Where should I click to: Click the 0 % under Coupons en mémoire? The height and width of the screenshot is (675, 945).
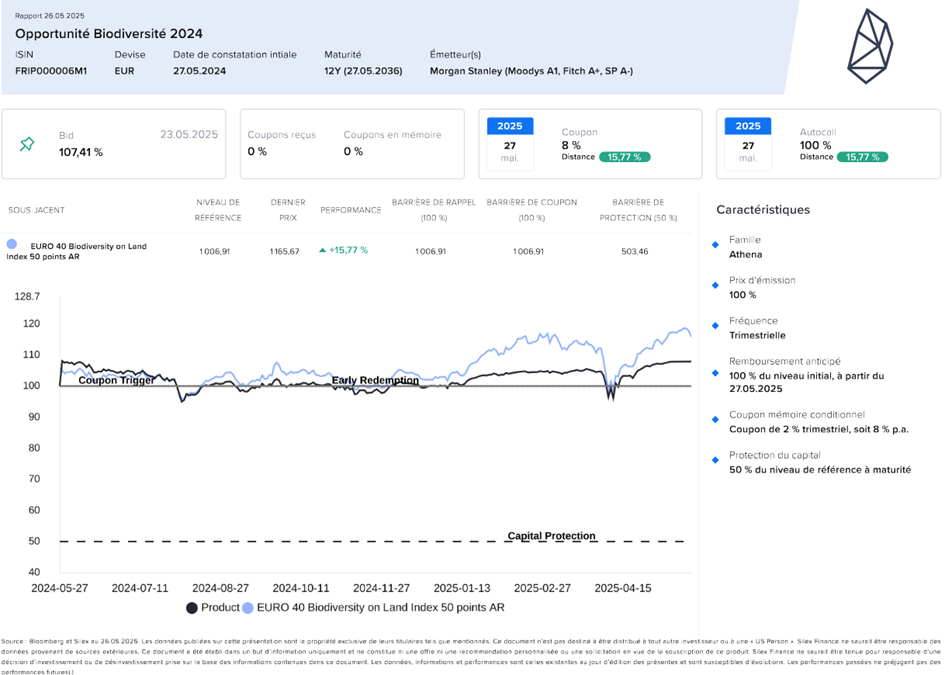(x=353, y=151)
